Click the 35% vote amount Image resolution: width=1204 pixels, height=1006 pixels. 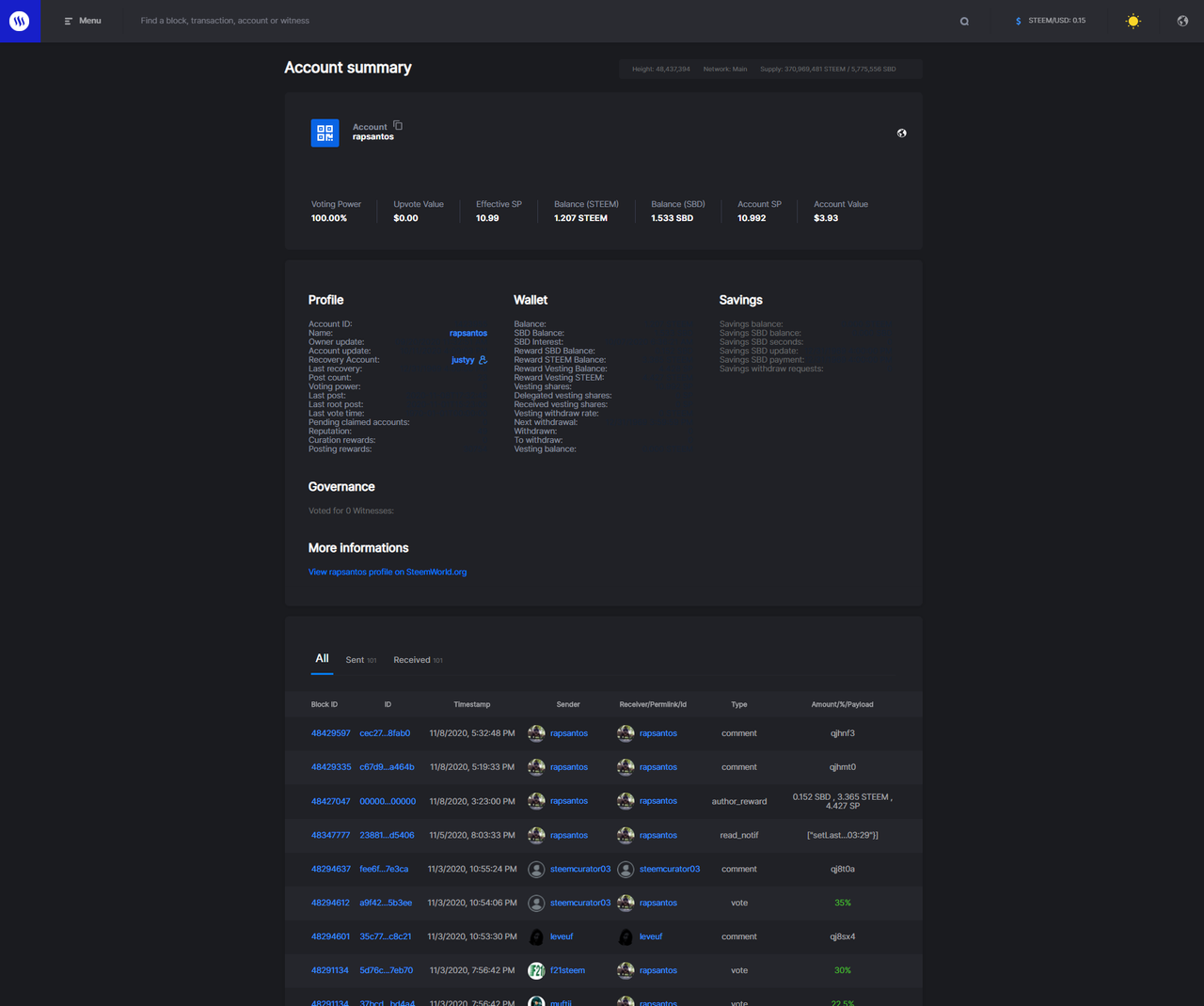(x=843, y=903)
